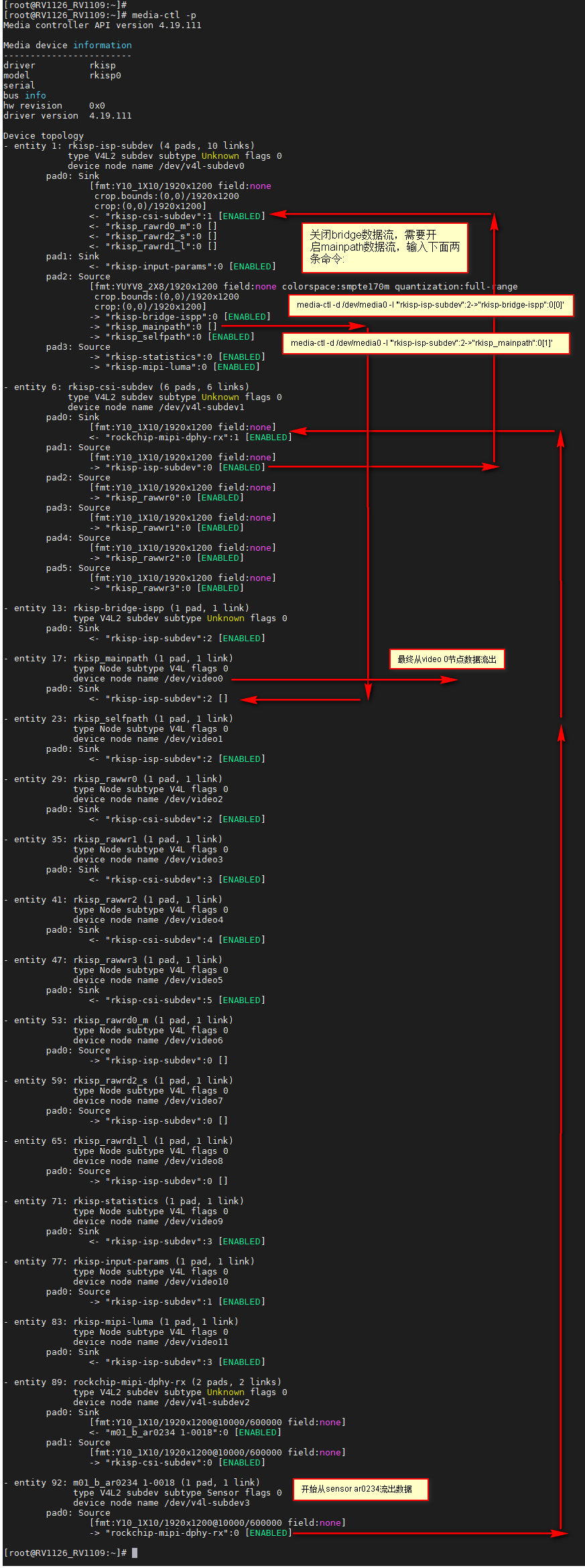Image resolution: width=585 pixels, height=1568 pixels.
Task: Select '"rkisp-csi-subdev":3 [ENABLED]' link line
Action: pos(178,879)
